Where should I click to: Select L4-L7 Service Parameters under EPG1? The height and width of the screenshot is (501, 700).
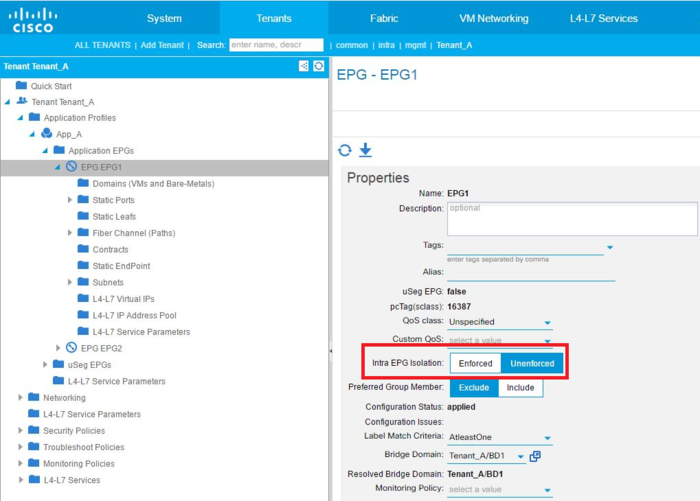point(141,332)
